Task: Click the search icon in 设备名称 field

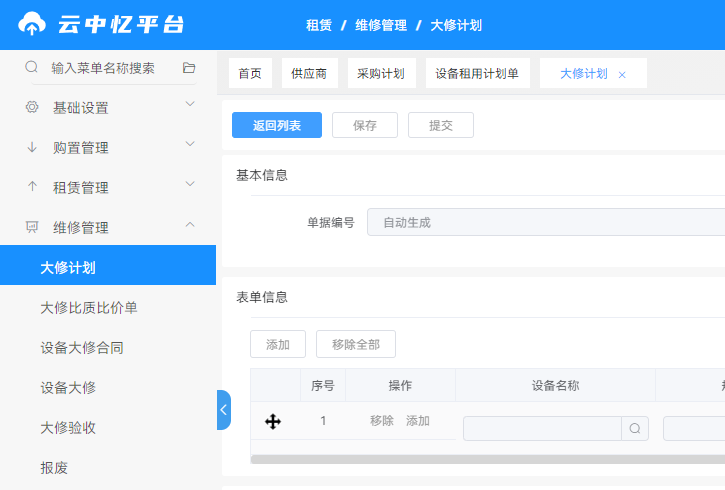Action: (x=635, y=429)
